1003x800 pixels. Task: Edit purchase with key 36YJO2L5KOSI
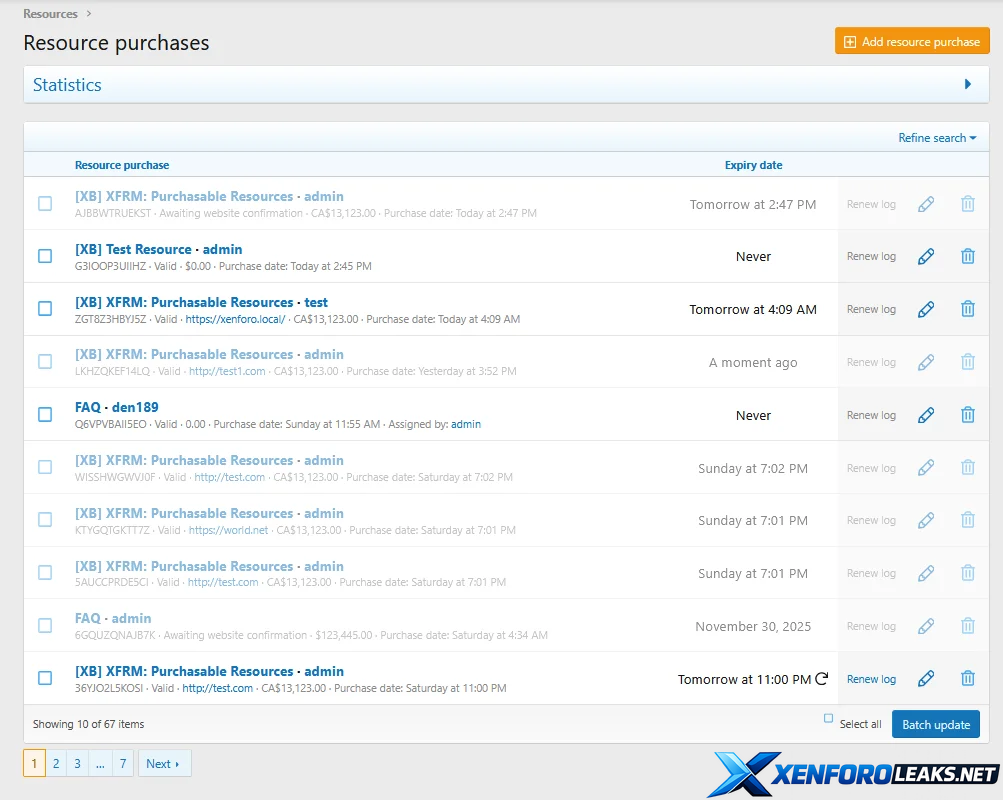tap(926, 679)
